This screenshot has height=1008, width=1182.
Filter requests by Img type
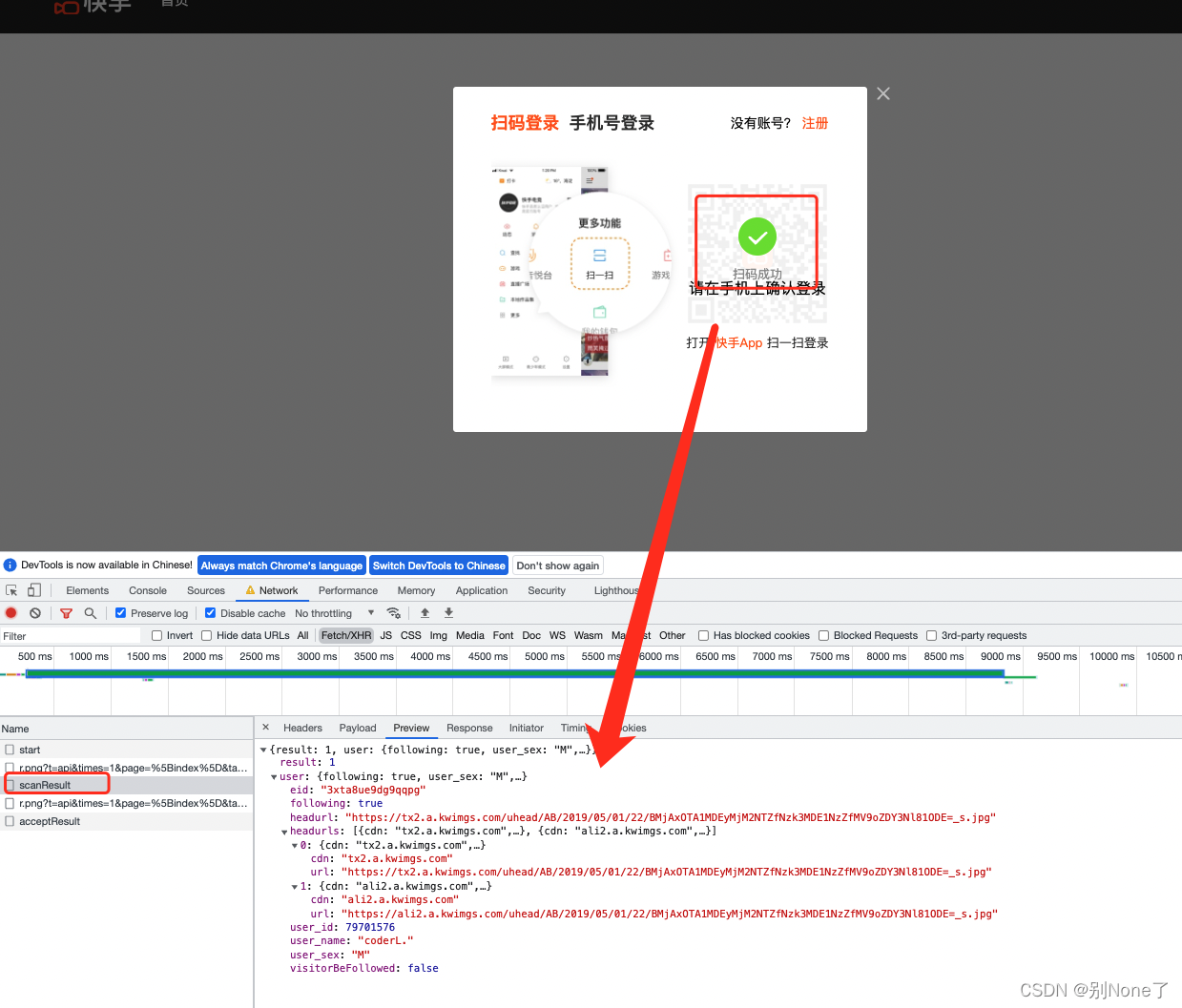click(439, 635)
